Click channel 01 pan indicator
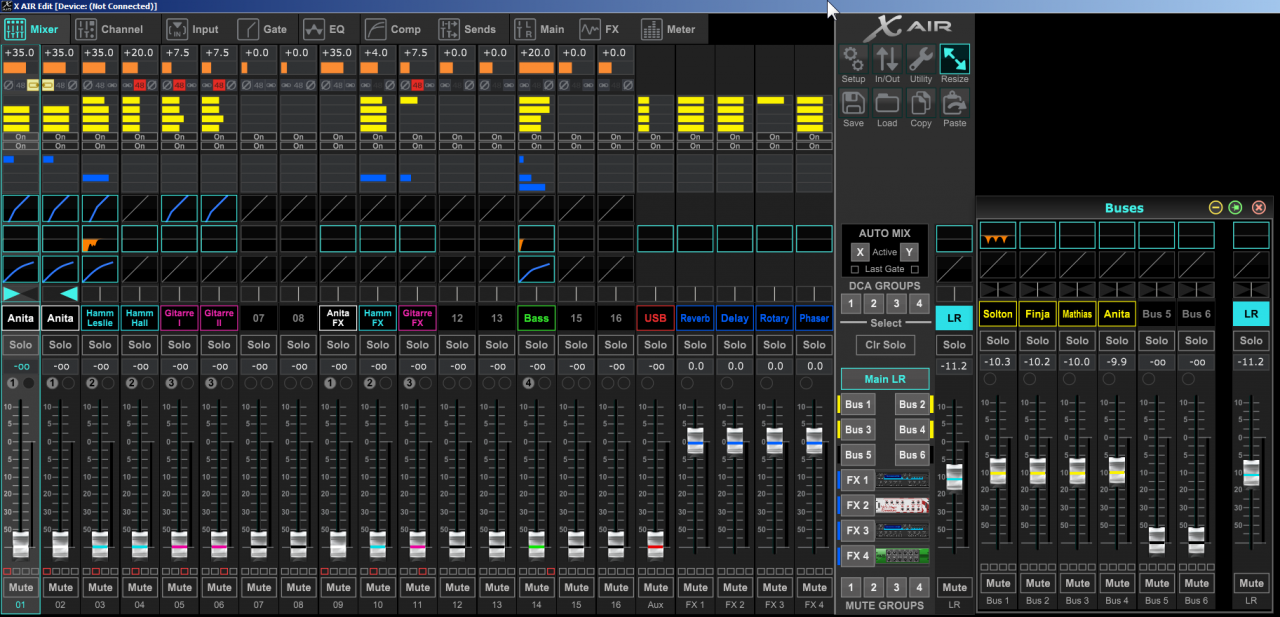This screenshot has height=617, width=1280. pyautogui.click(x=20, y=293)
